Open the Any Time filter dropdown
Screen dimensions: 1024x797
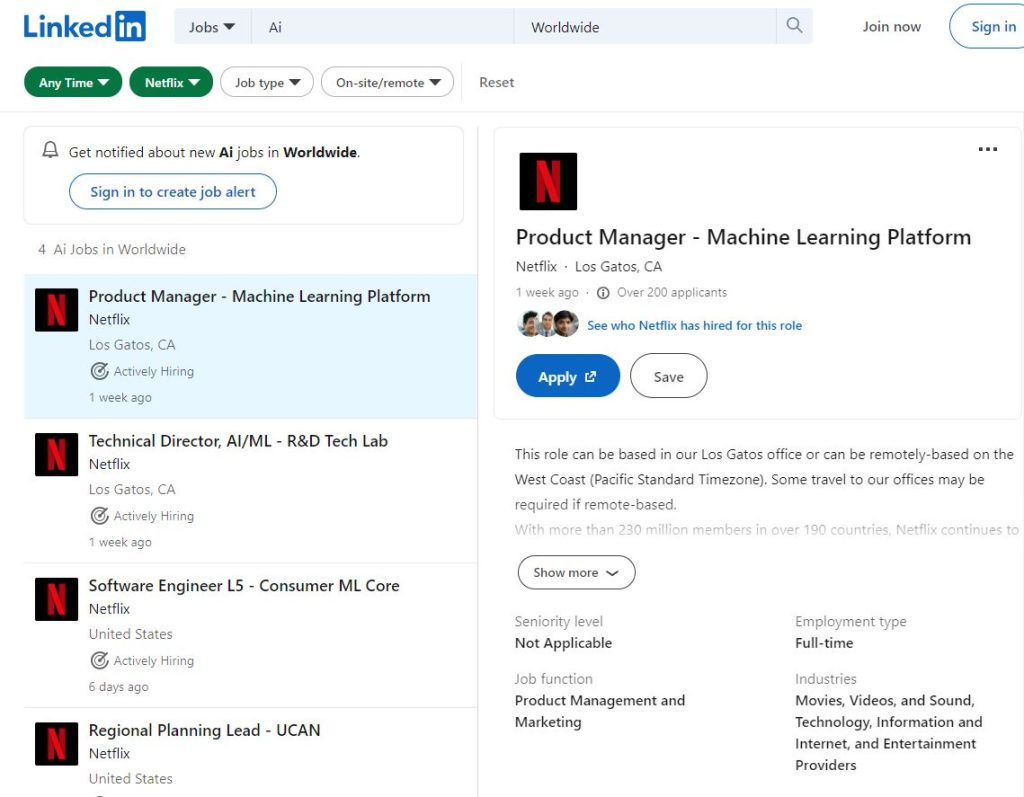click(x=73, y=82)
